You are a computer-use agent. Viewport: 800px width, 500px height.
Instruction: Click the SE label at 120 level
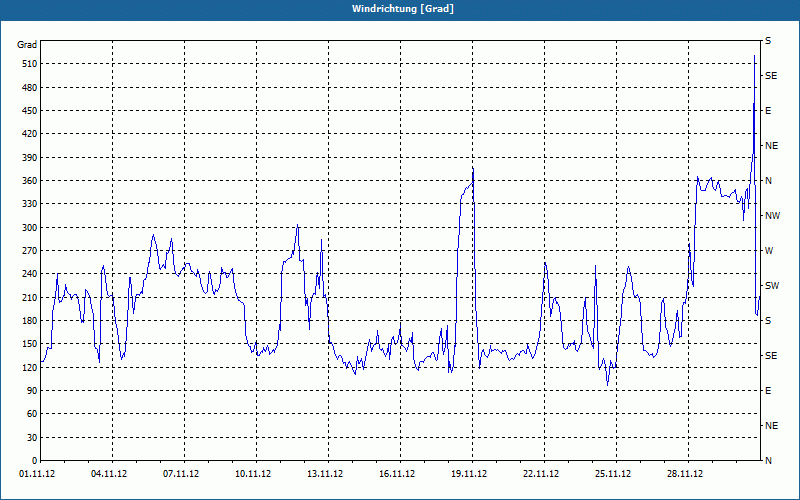771,356
